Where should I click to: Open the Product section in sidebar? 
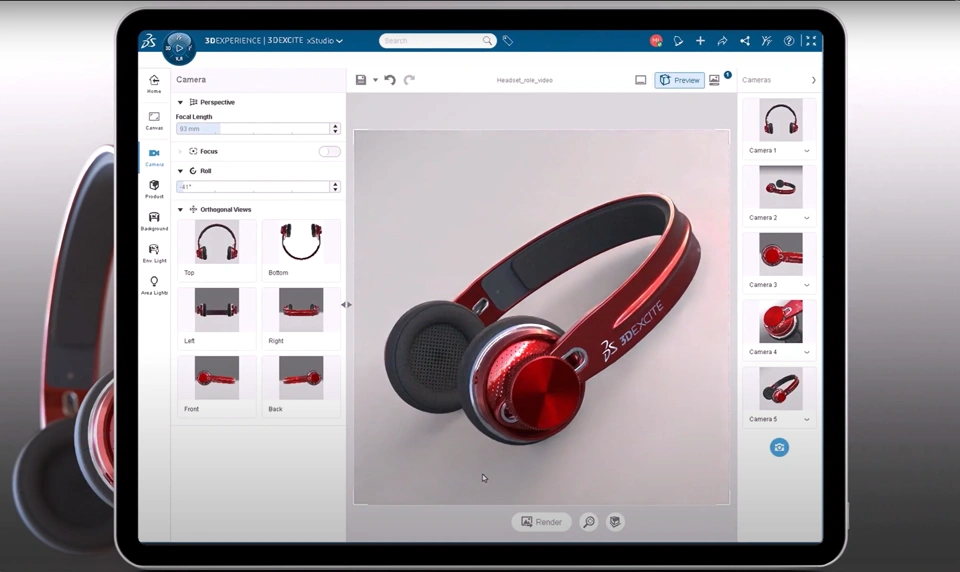coord(154,189)
